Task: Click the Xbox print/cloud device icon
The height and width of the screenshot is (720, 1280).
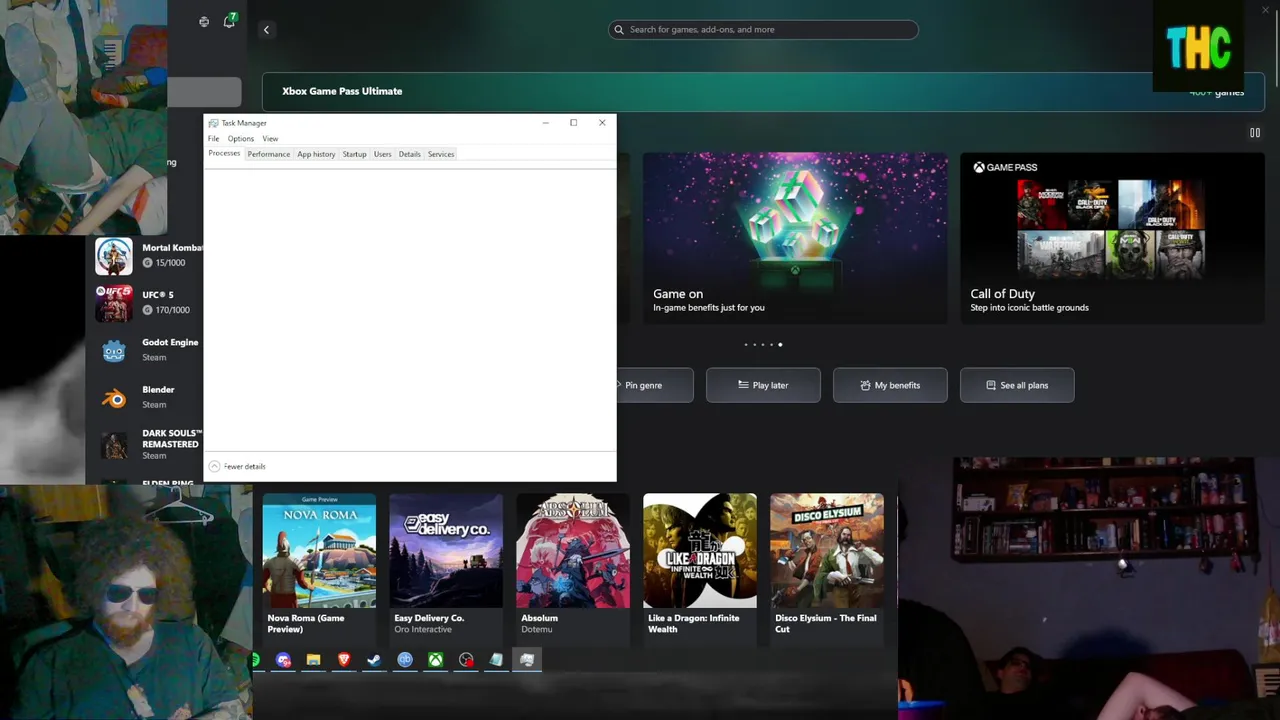Action: click(x=204, y=22)
